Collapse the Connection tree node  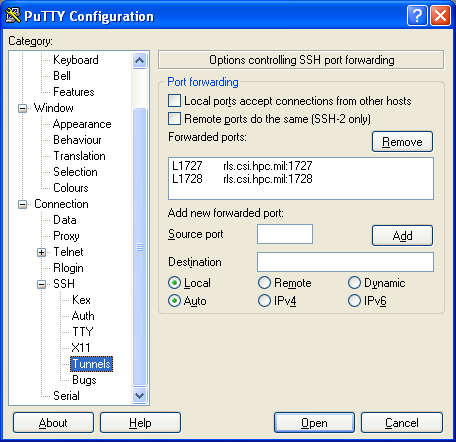click(x=22, y=204)
